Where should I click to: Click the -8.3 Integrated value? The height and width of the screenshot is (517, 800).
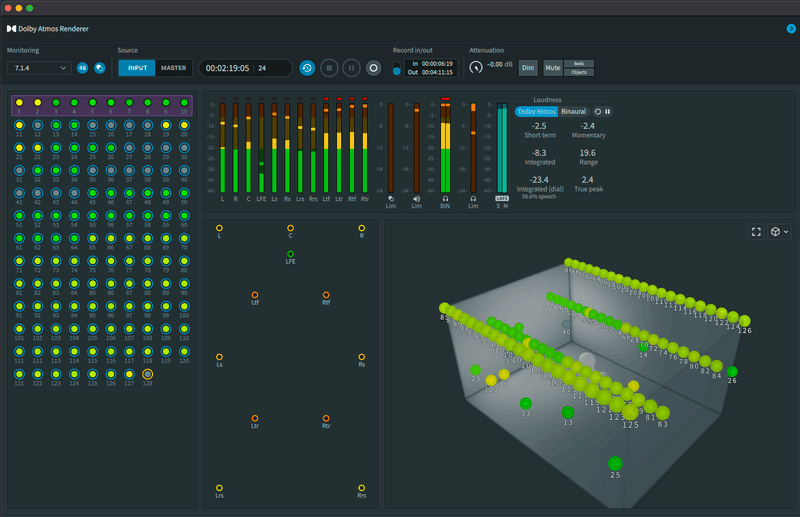(539, 153)
